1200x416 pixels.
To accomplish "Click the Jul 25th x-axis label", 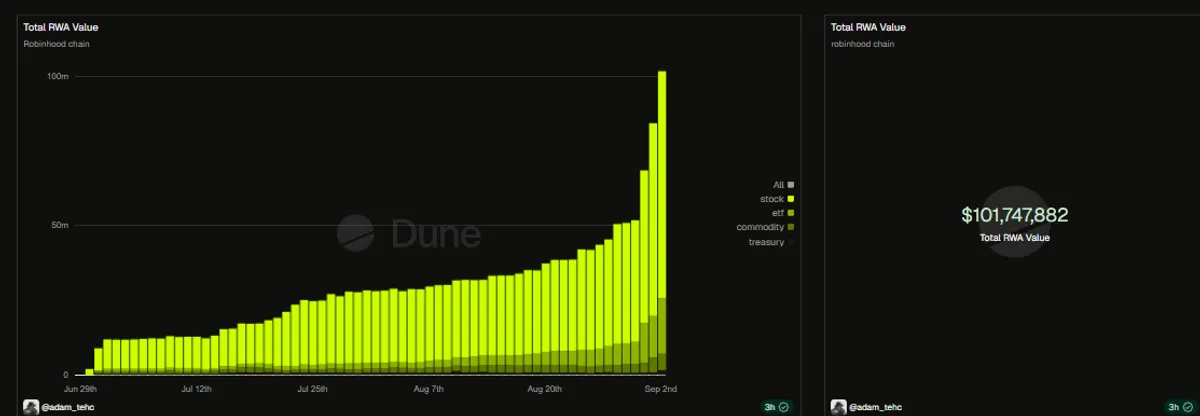I will point(312,388).
